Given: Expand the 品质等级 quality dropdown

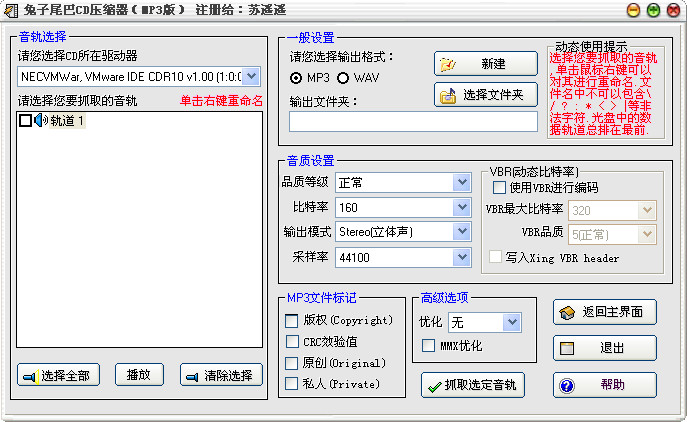Looking at the screenshot, I should [x=462, y=182].
